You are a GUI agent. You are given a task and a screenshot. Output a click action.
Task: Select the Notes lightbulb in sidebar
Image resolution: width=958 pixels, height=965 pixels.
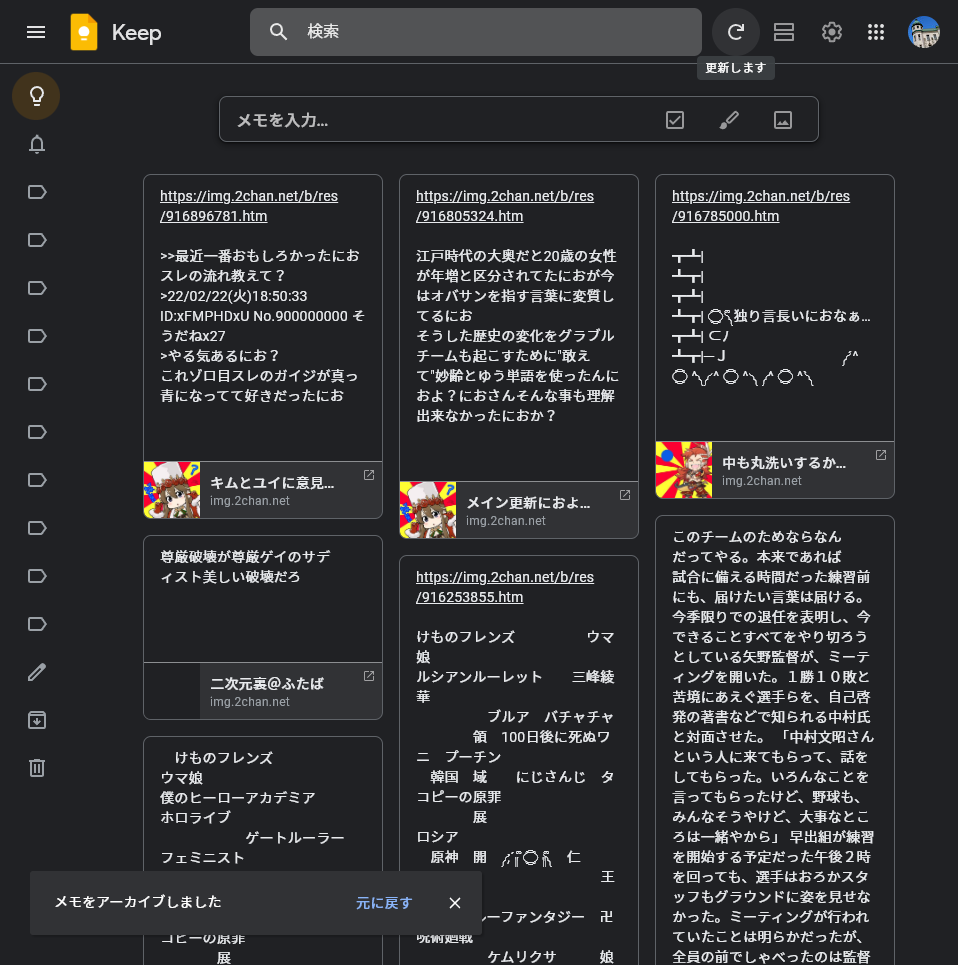pos(36,96)
